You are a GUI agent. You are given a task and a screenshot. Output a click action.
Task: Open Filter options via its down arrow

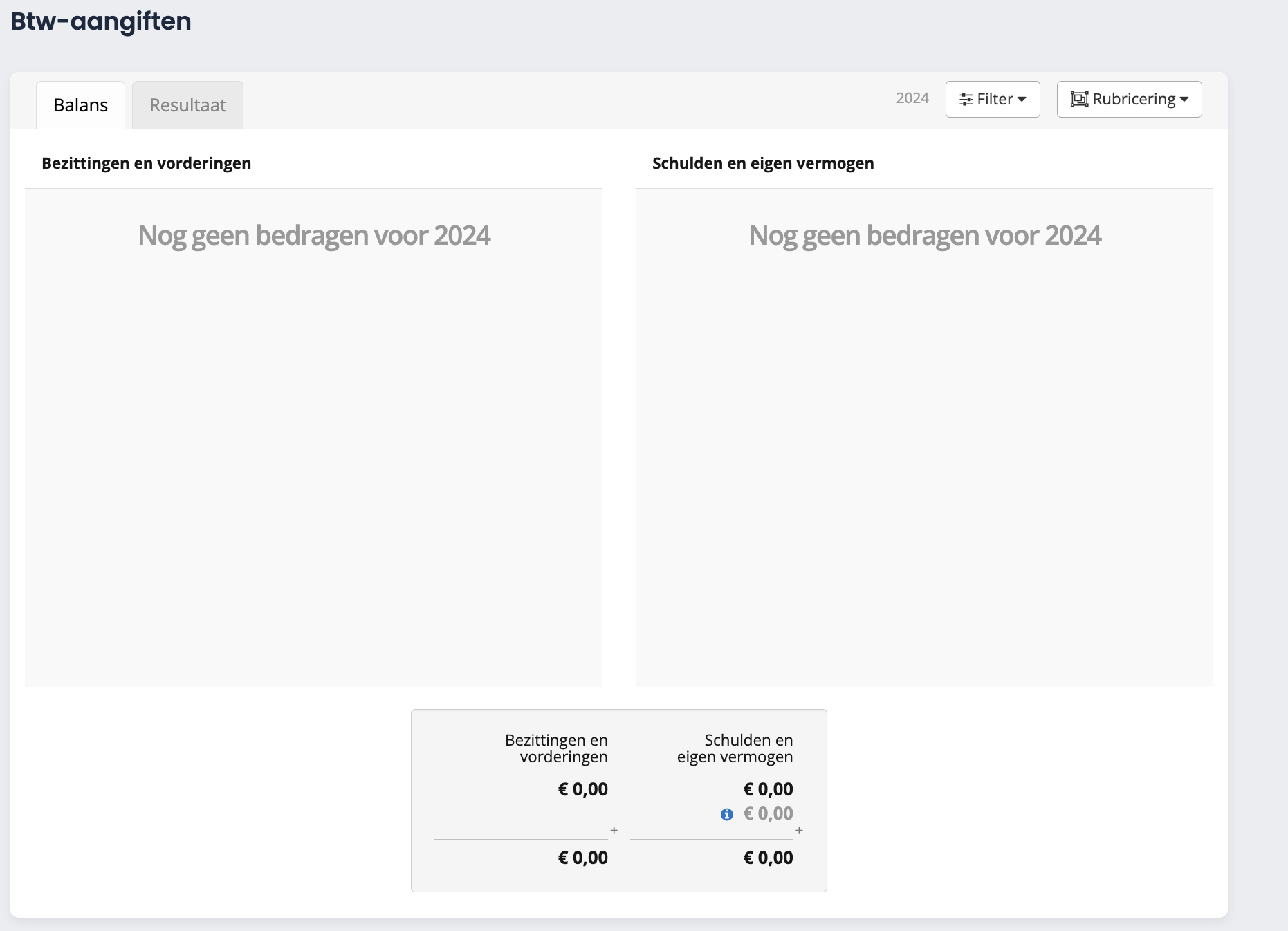click(1023, 100)
